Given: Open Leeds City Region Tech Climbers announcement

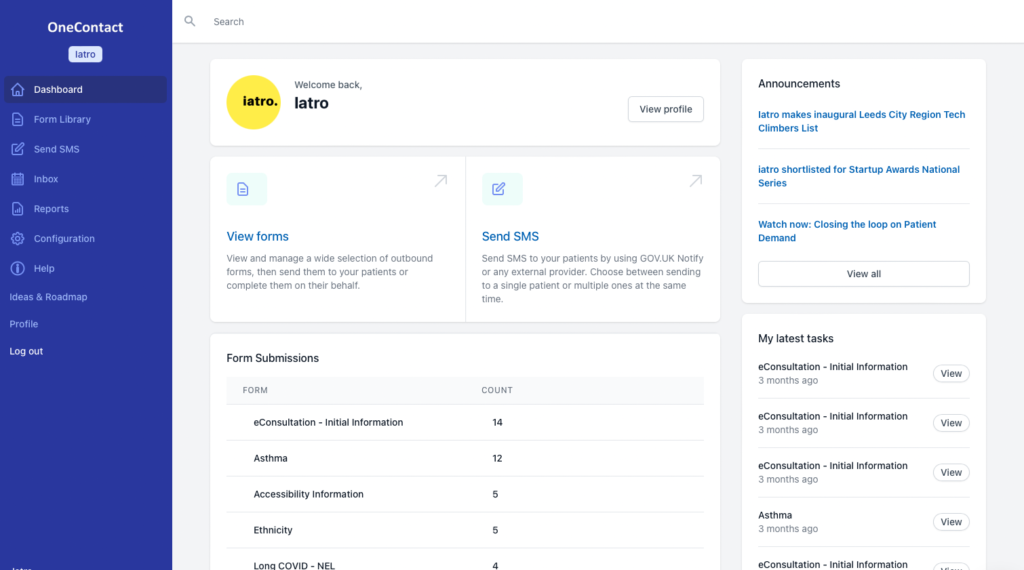Looking at the screenshot, I should click(x=861, y=121).
